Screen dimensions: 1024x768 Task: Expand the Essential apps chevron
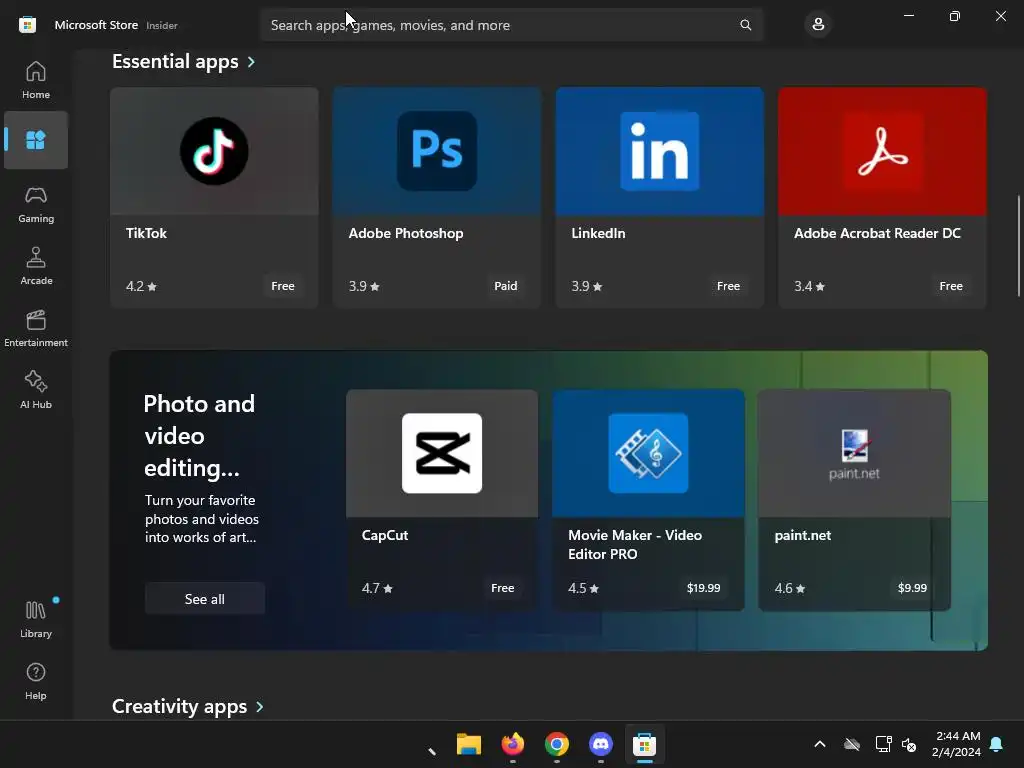(x=251, y=62)
